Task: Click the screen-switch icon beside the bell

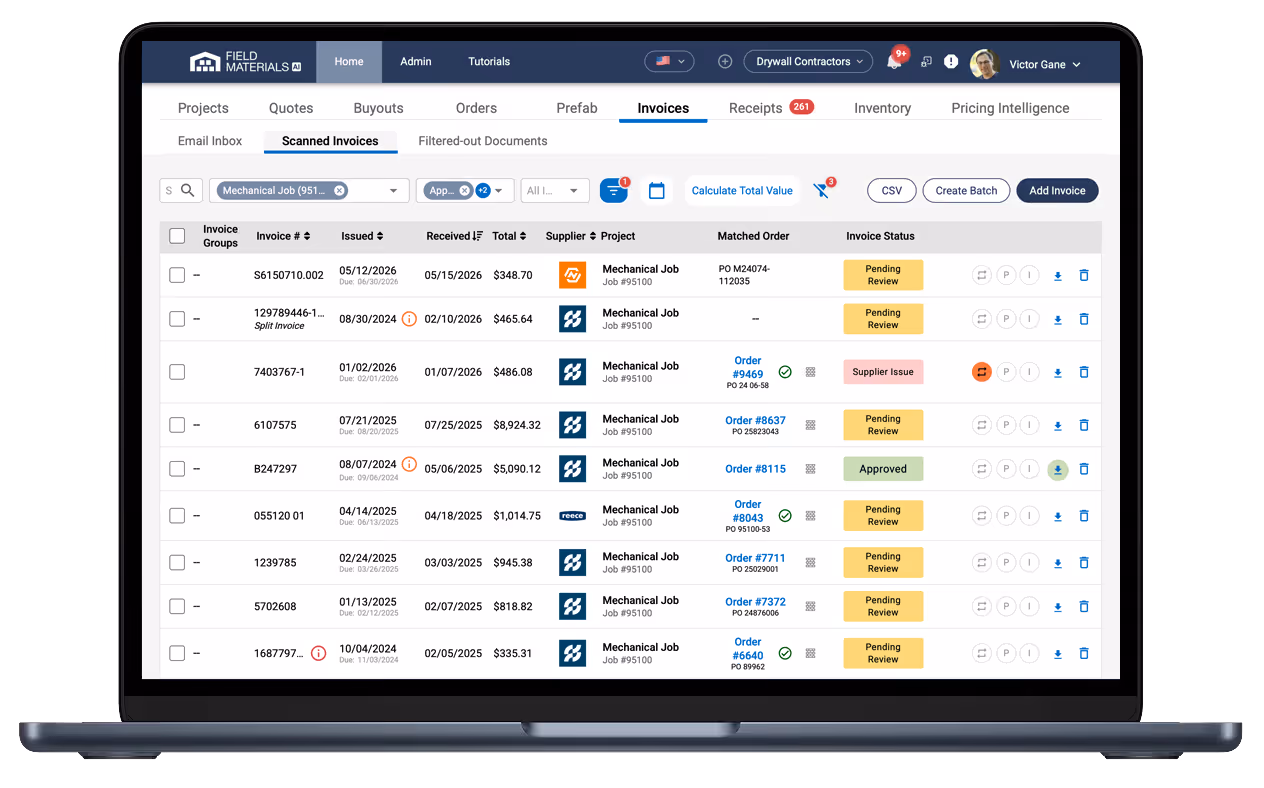Action: (926, 62)
